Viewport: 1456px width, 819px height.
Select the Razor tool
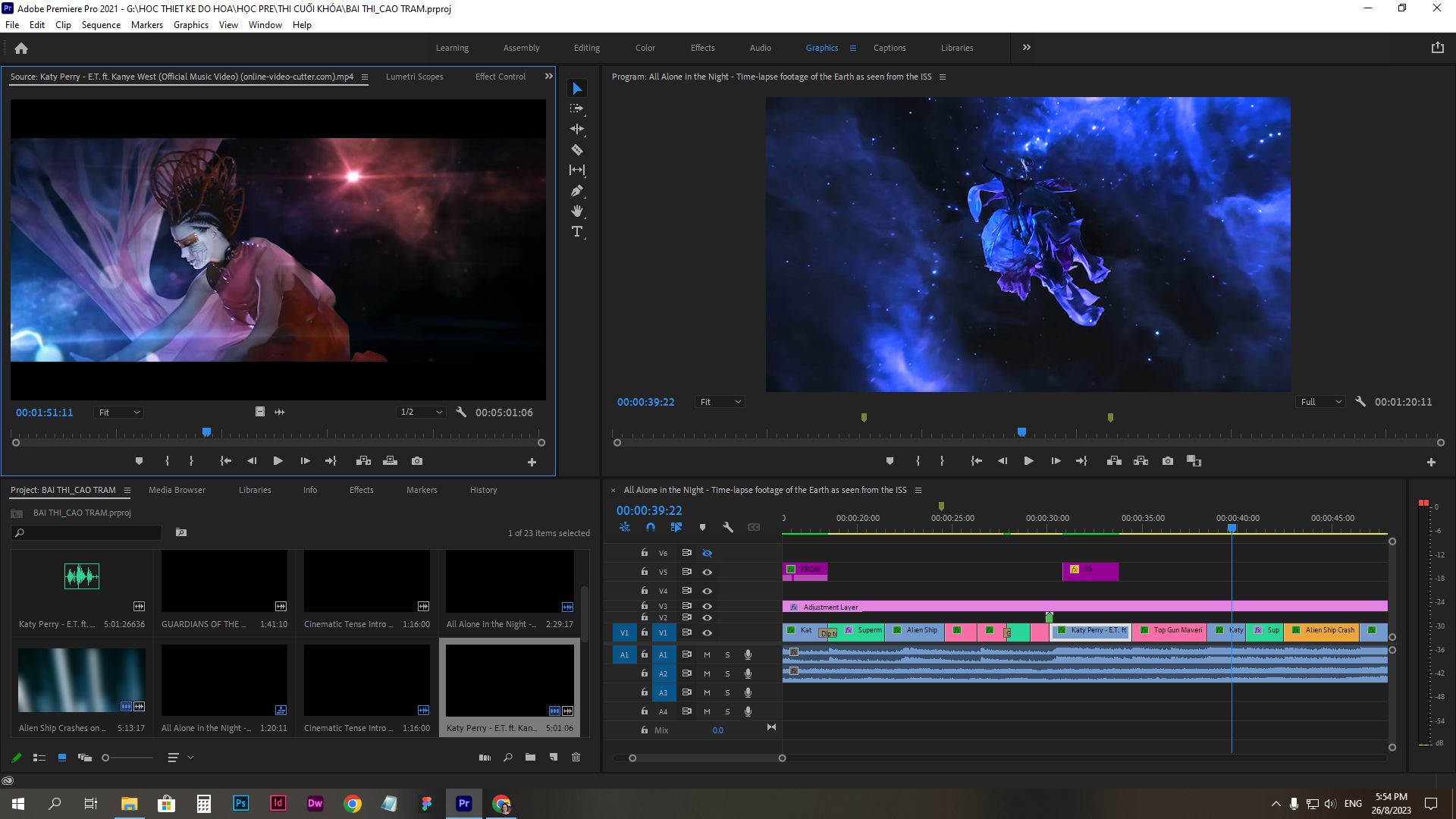577,150
